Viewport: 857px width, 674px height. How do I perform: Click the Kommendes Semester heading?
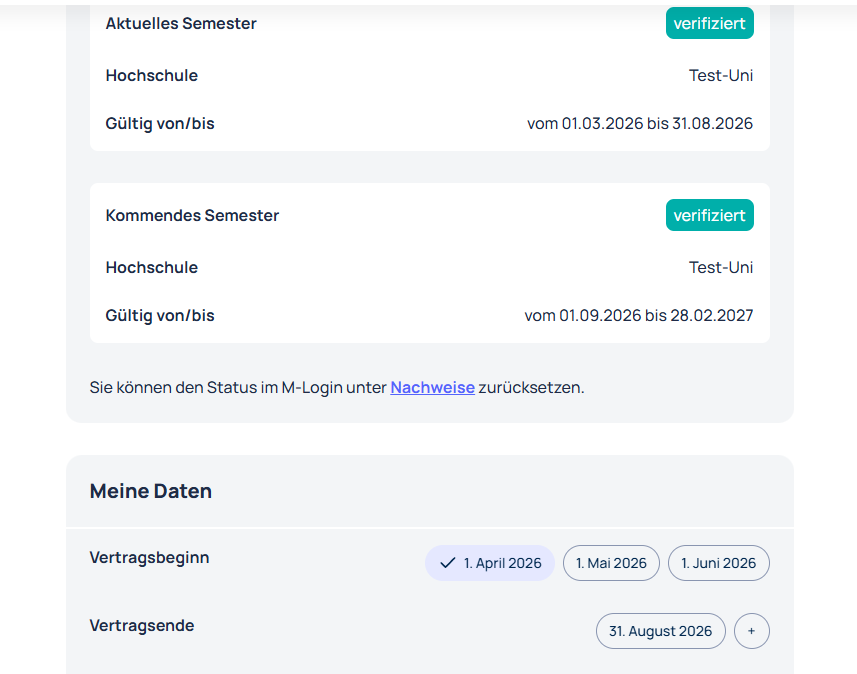(192, 215)
